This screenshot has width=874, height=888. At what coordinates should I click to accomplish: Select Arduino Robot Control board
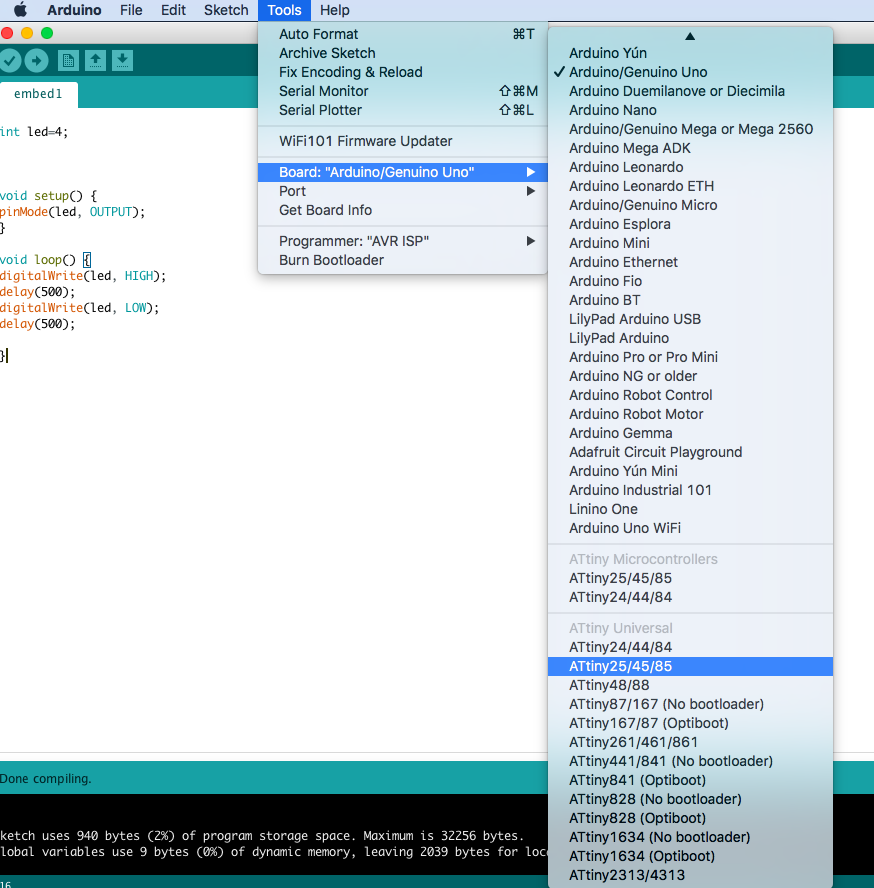(690, 395)
